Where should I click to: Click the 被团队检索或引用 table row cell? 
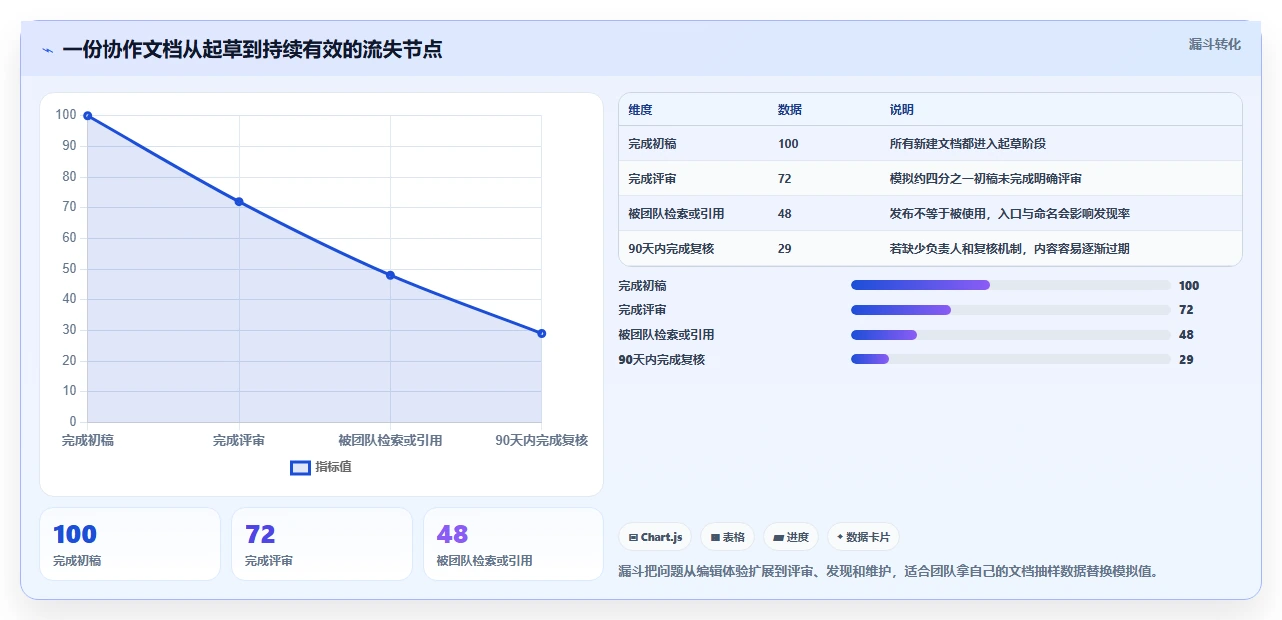point(676,214)
